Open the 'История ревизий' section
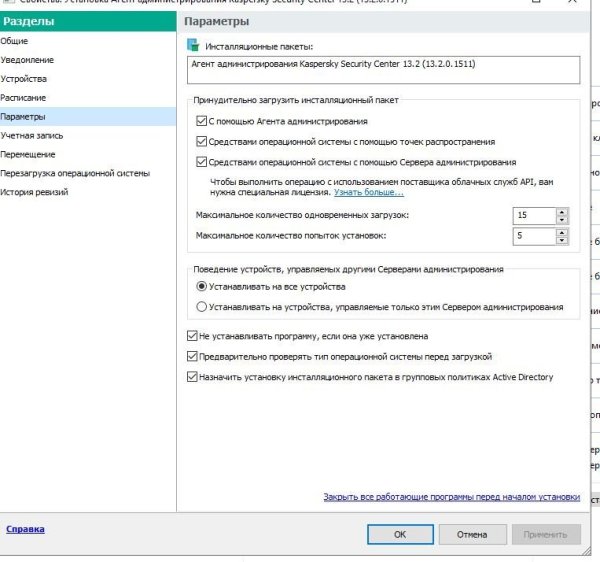The width and height of the screenshot is (600, 562). pos(88,192)
